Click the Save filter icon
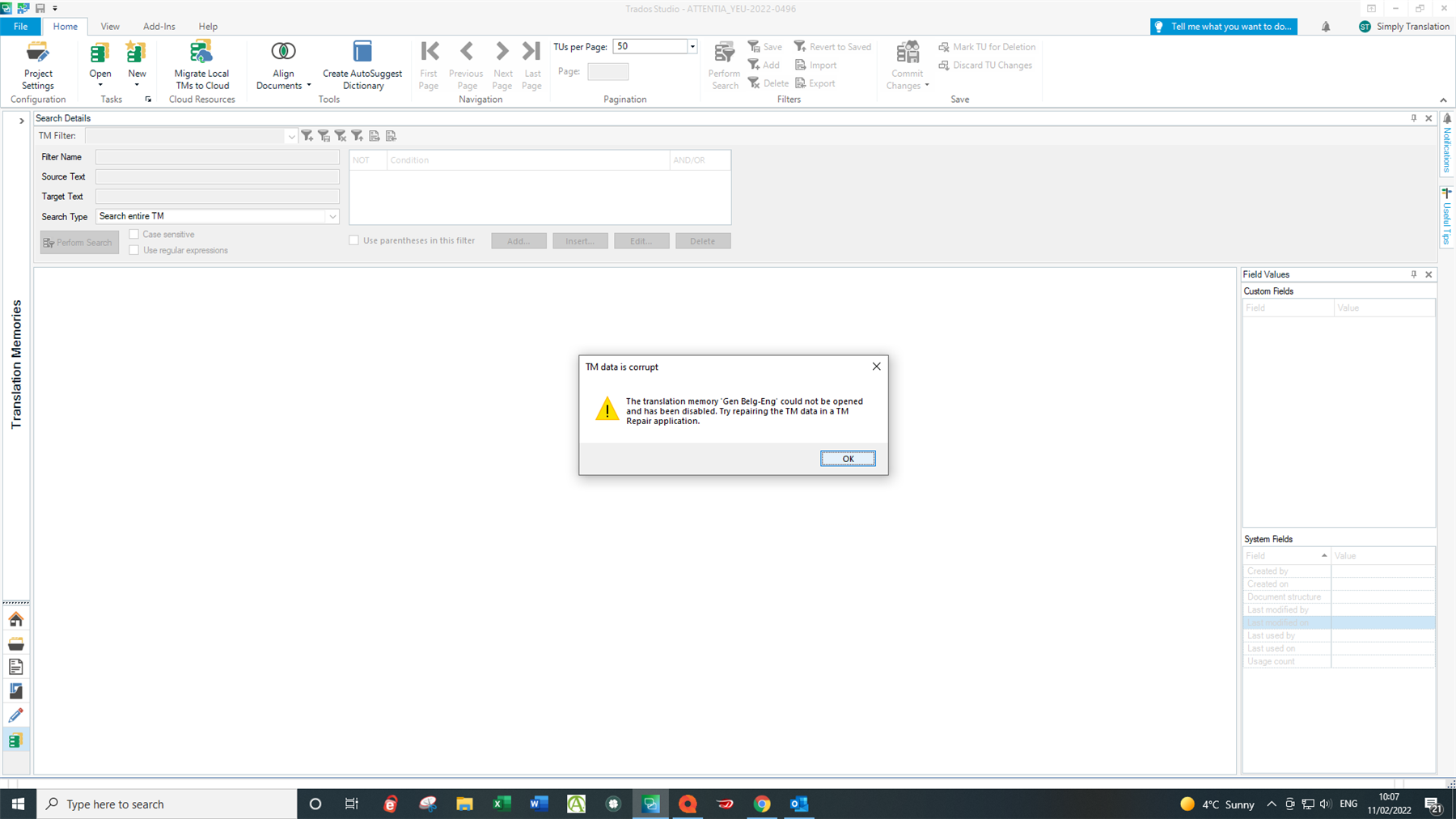The height and width of the screenshot is (819, 1456). (764, 47)
